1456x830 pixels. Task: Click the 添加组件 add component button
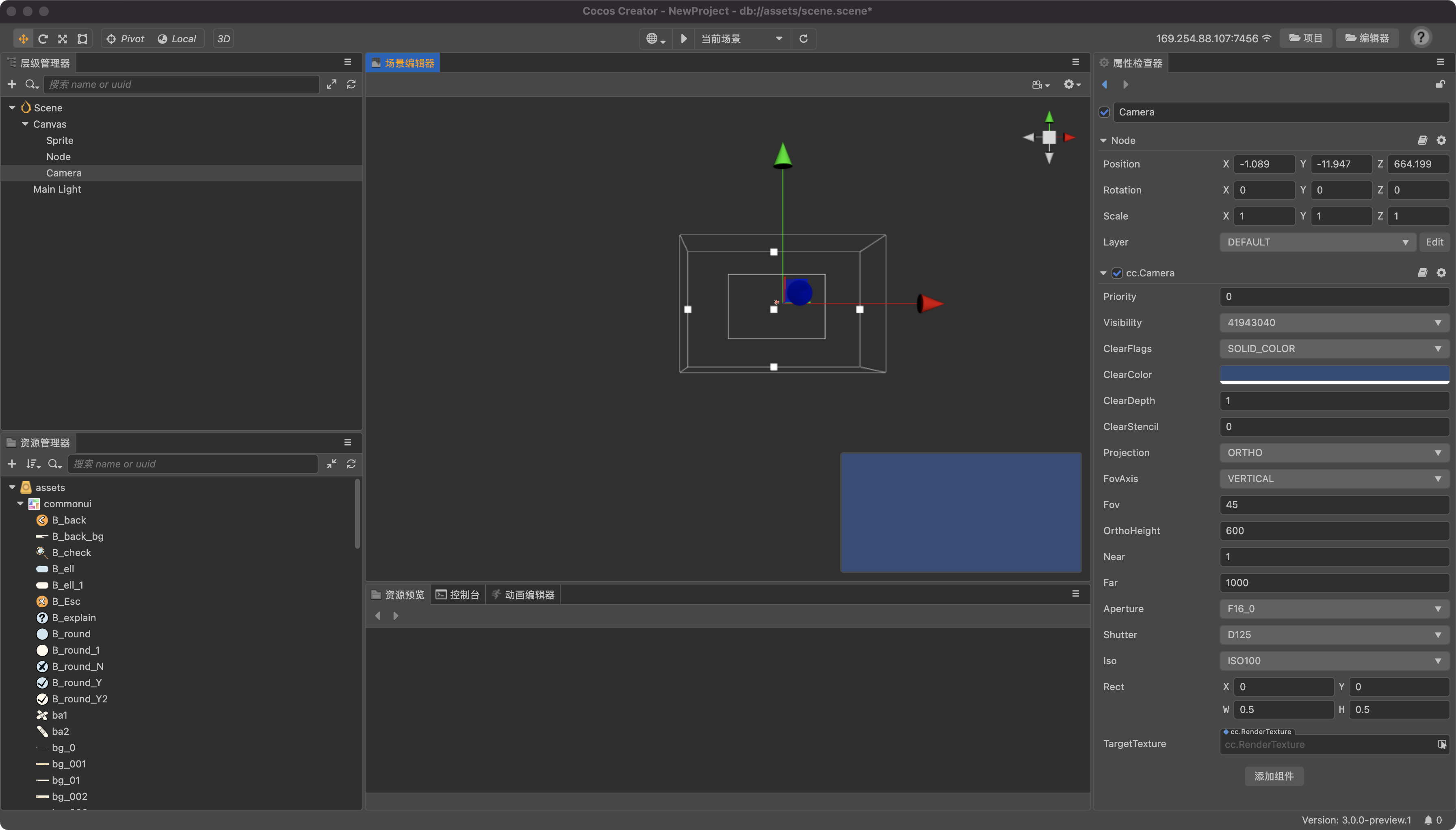point(1274,776)
